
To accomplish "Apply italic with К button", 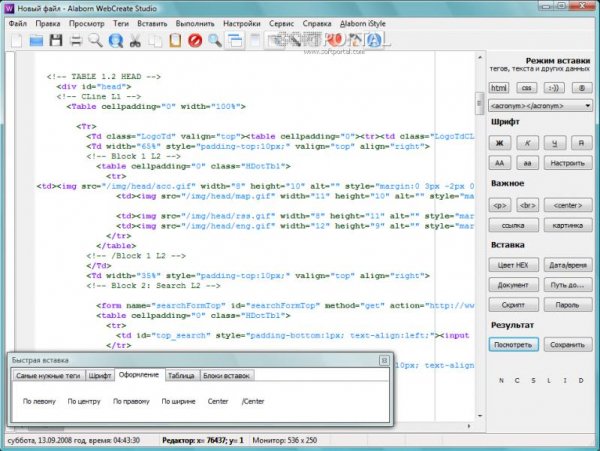I will click(527, 143).
